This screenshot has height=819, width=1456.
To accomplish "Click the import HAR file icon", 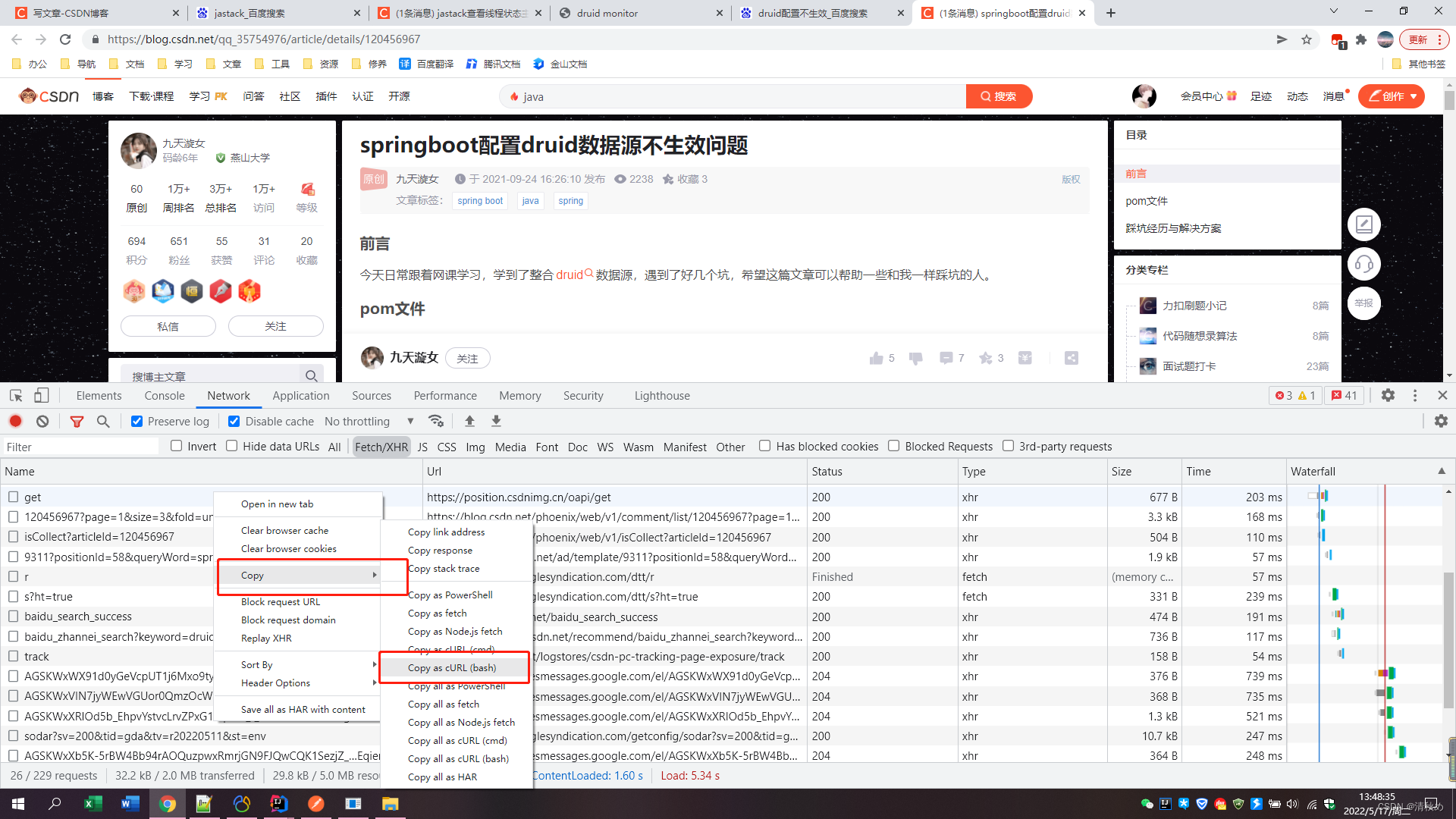I will pos(470,420).
